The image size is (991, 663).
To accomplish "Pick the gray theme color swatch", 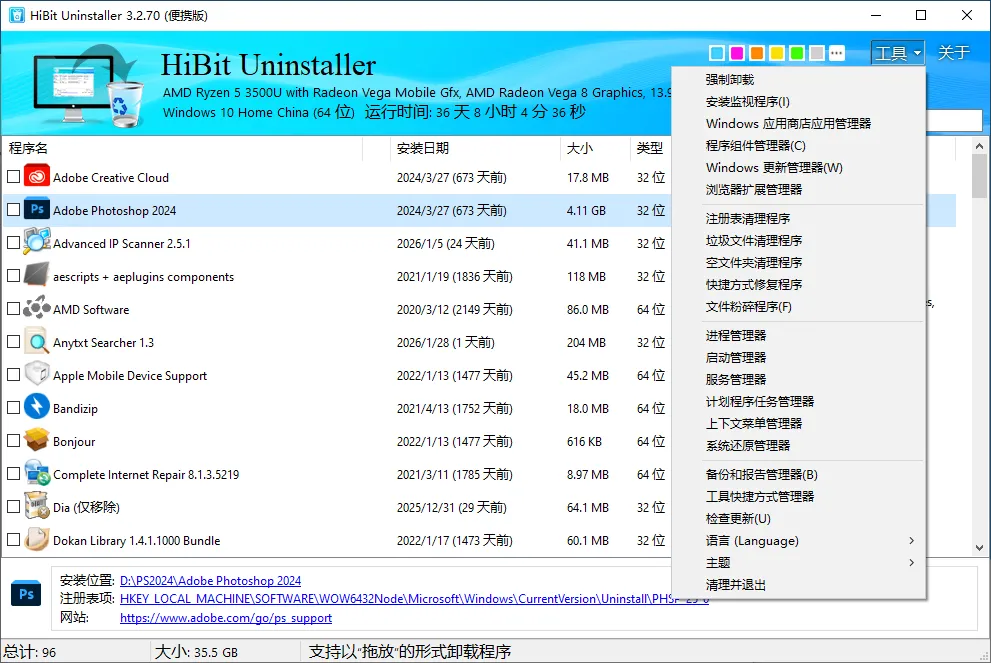I will pyautogui.click(x=817, y=53).
